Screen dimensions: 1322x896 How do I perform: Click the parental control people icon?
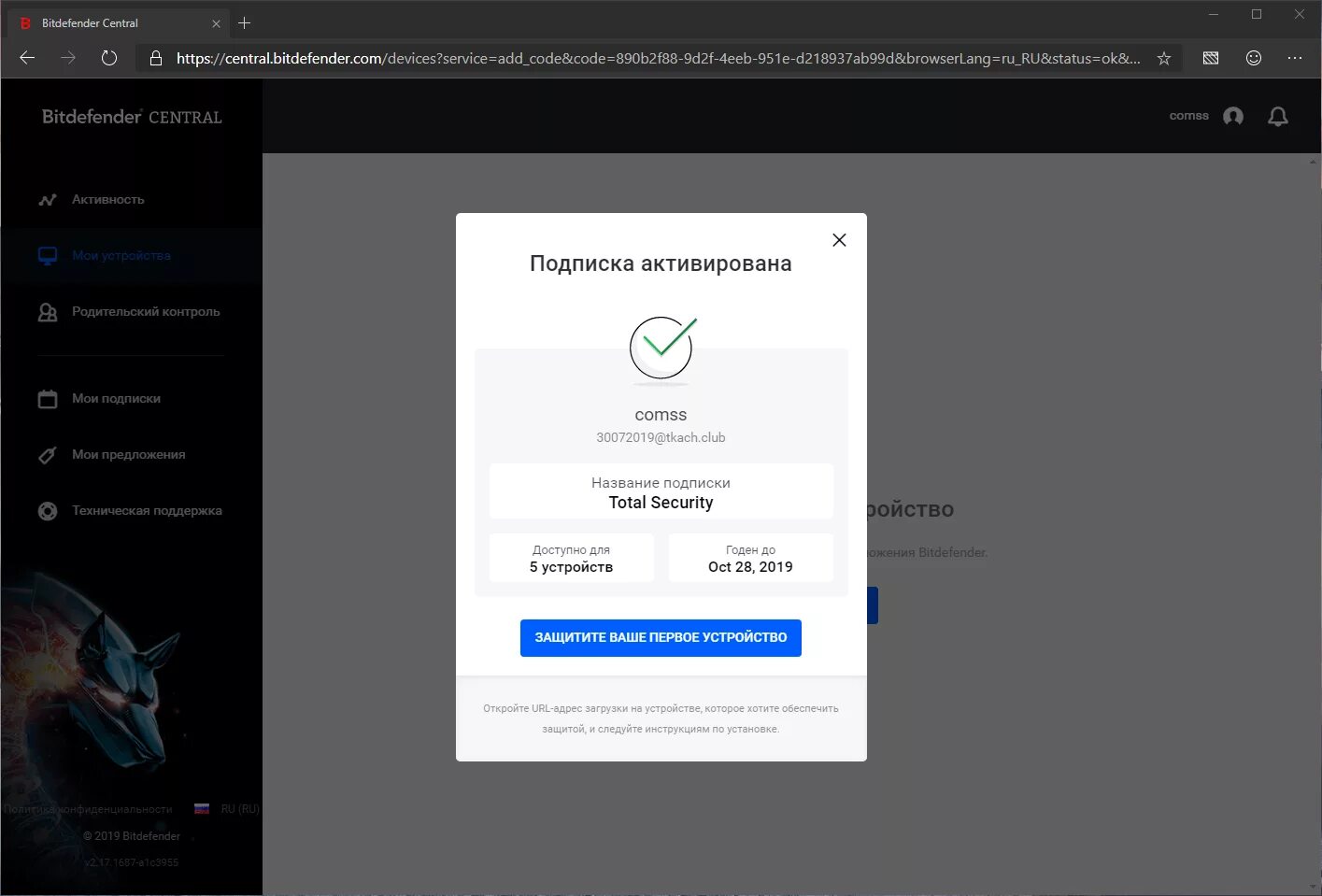pos(48,312)
